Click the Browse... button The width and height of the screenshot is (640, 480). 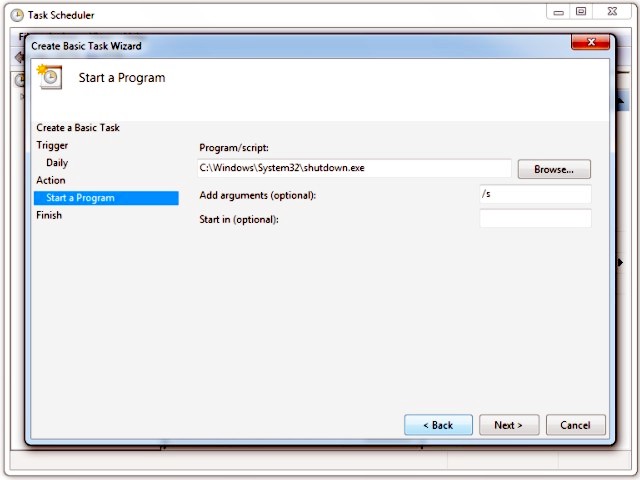tap(554, 169)
